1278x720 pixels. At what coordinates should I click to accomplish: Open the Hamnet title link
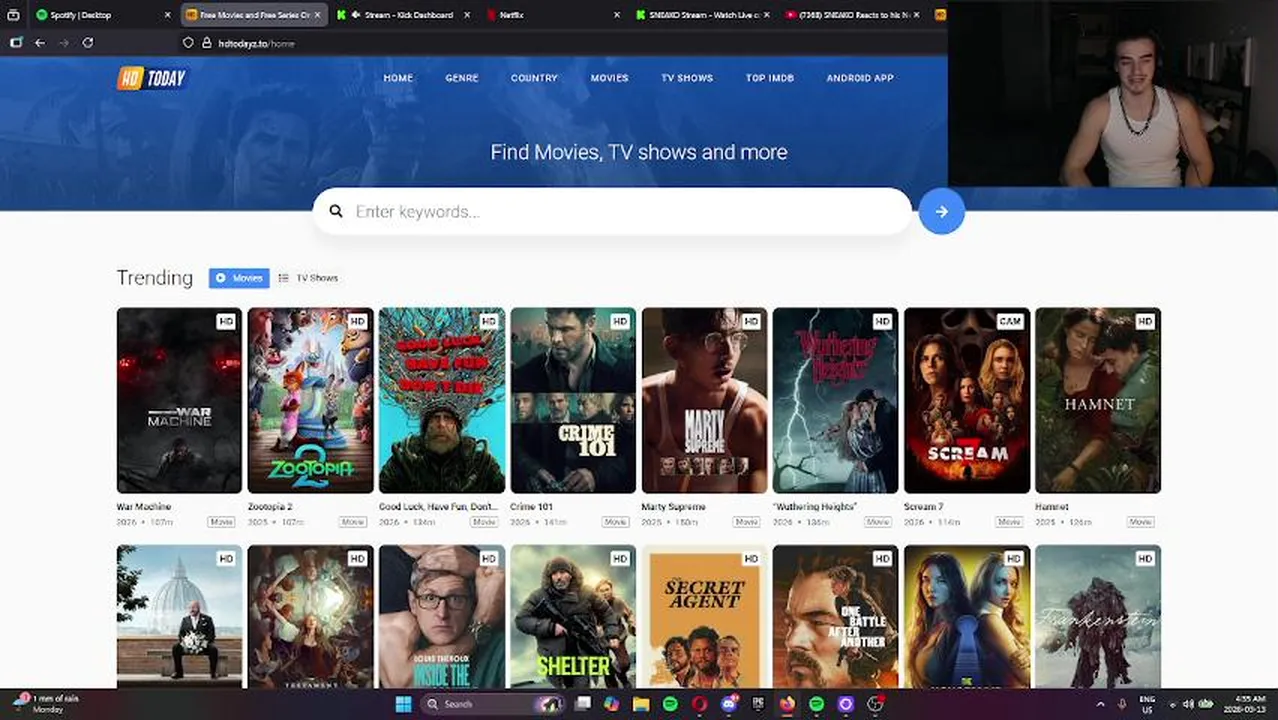click(1052, 507)
